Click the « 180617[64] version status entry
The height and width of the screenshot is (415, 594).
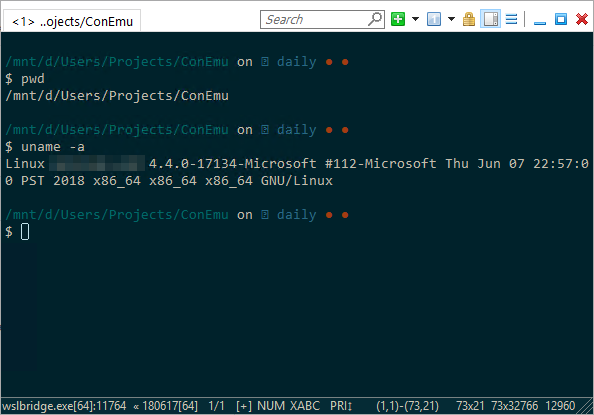[166, 406]
